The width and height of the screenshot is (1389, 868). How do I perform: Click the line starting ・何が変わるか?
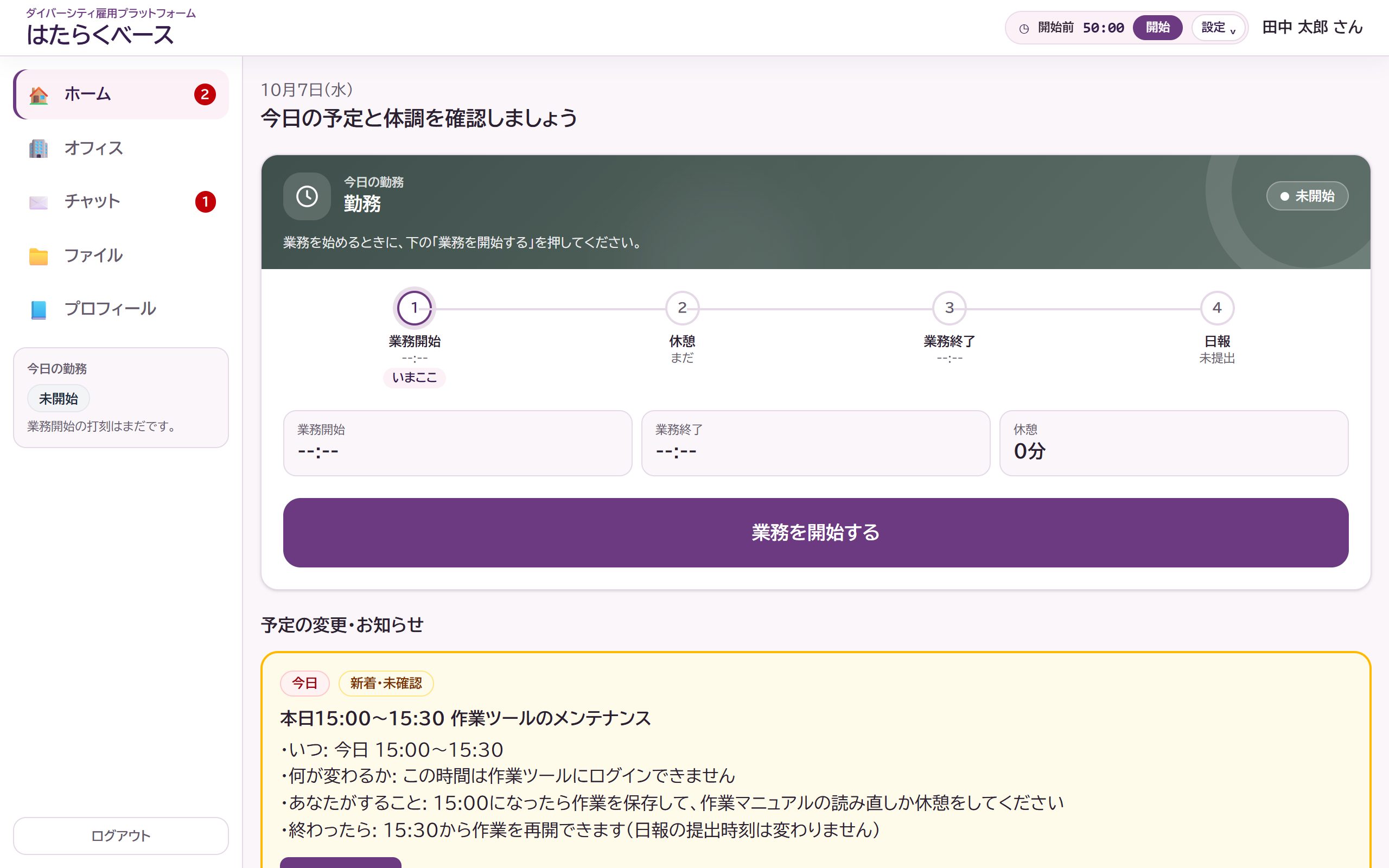[508, 776]
